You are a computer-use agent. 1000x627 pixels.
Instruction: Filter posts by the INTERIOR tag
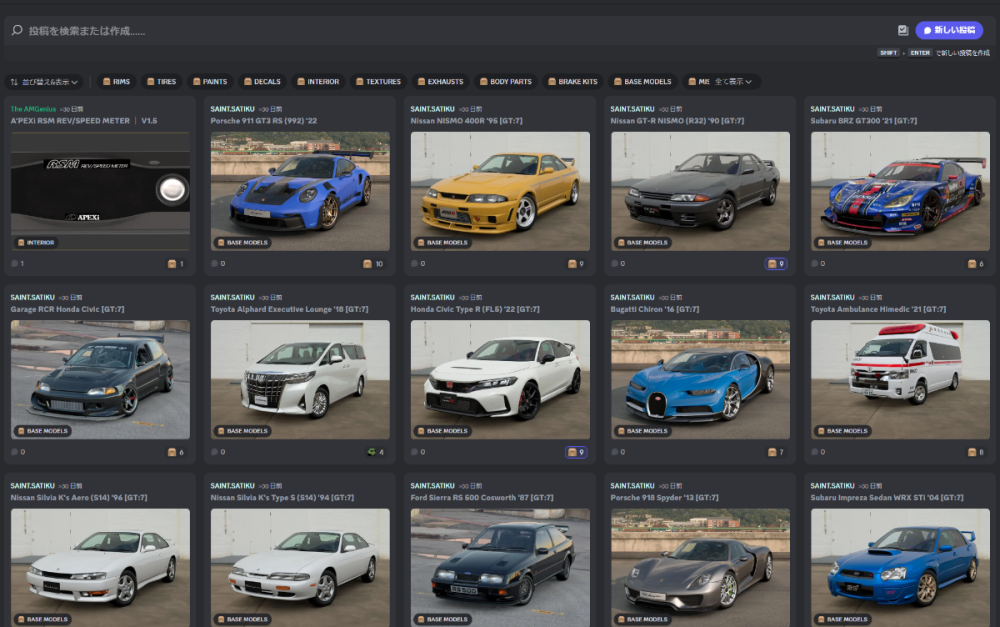[x=318, y=81]
